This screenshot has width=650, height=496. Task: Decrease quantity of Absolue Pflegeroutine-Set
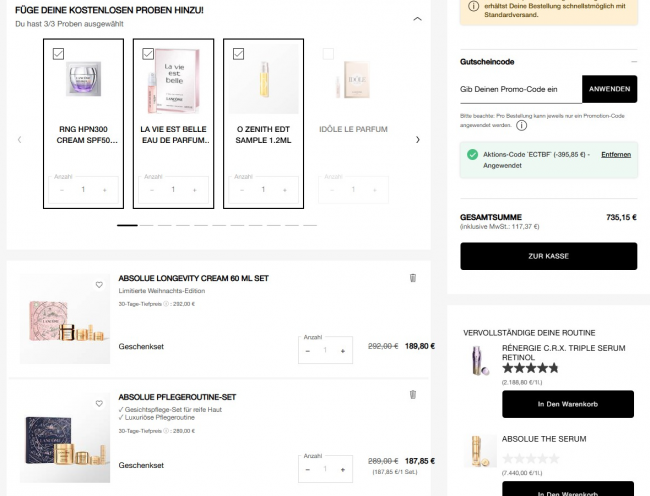pos(308,468)
